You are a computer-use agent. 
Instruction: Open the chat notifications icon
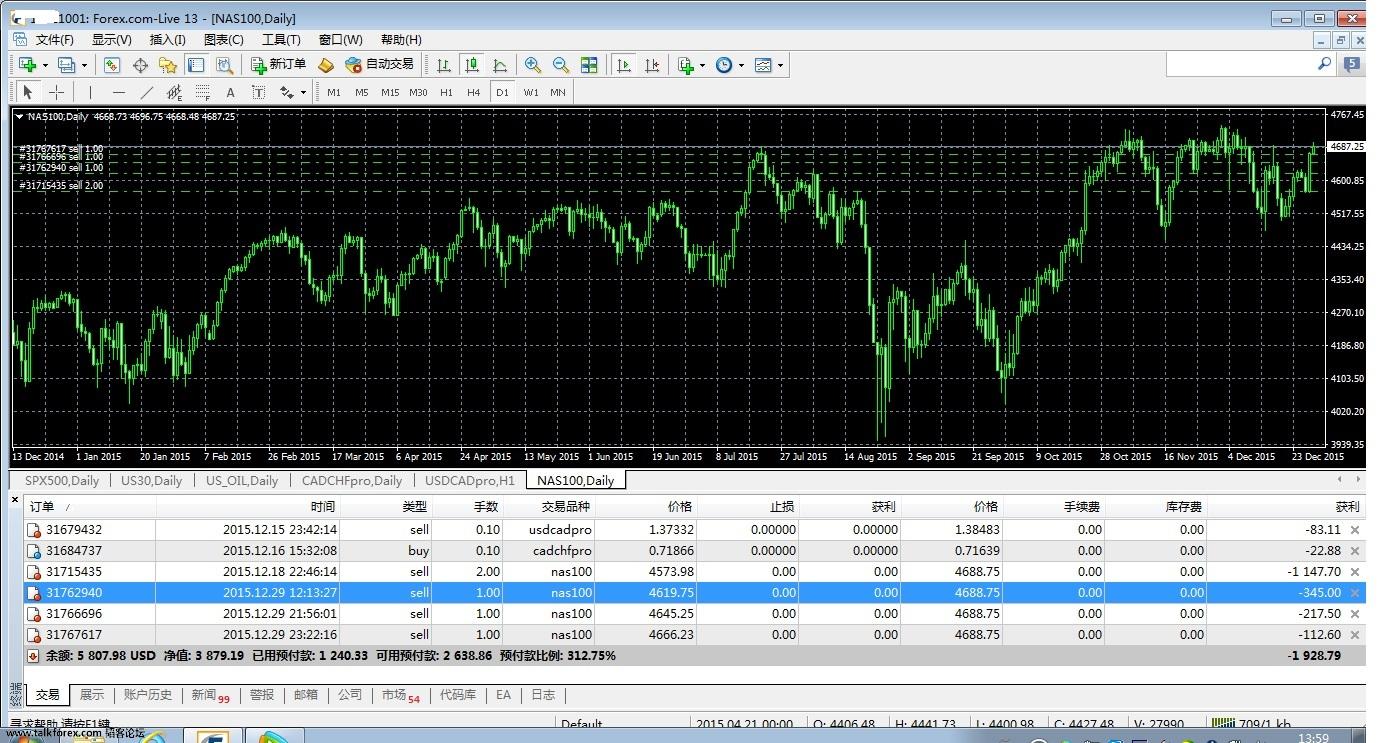(1352, 64)
